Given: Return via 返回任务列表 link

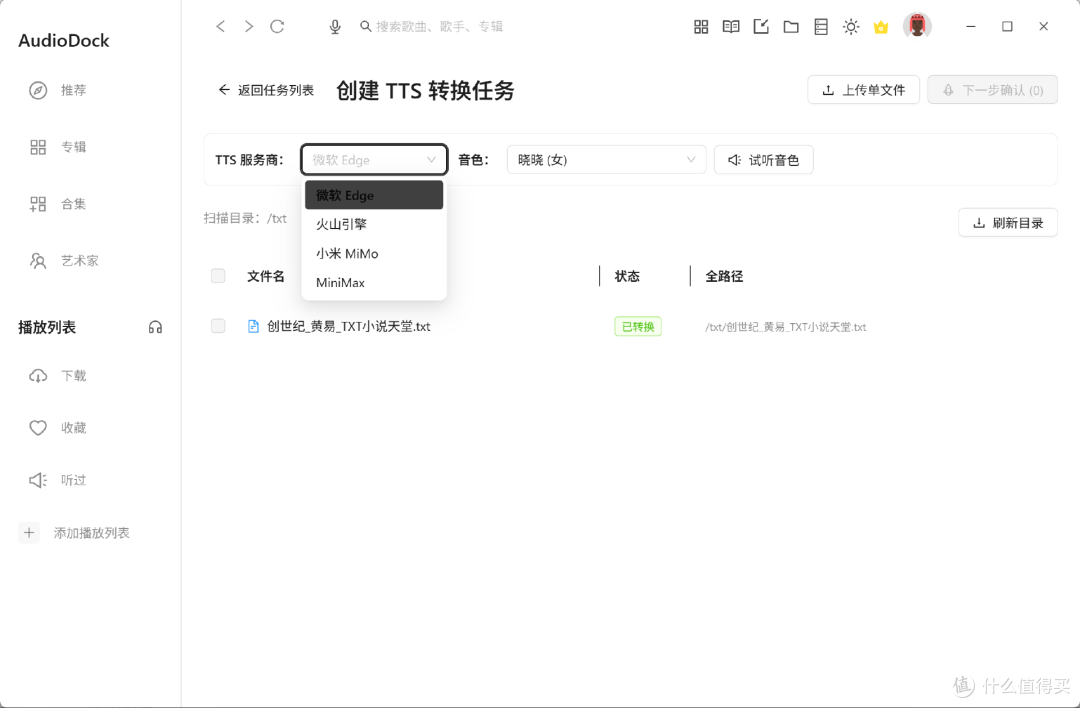Looking at the screenshot, I should point(266,90).
